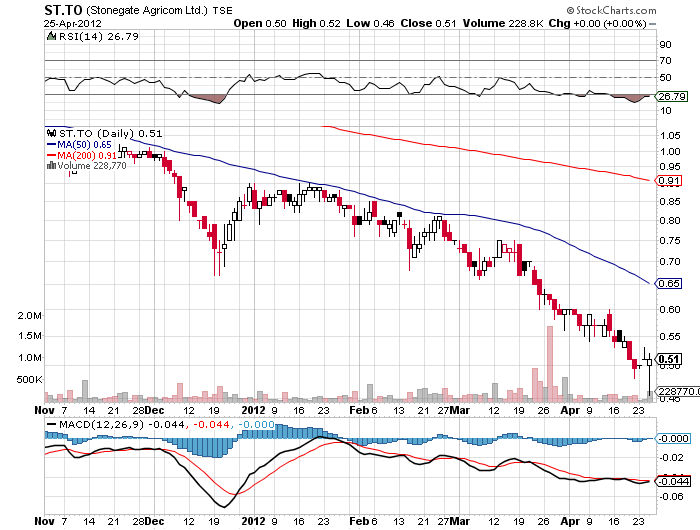700x530 pixels.
Task: Click the tallest pink volume bar in late March
Action: [x=550, y=363]
